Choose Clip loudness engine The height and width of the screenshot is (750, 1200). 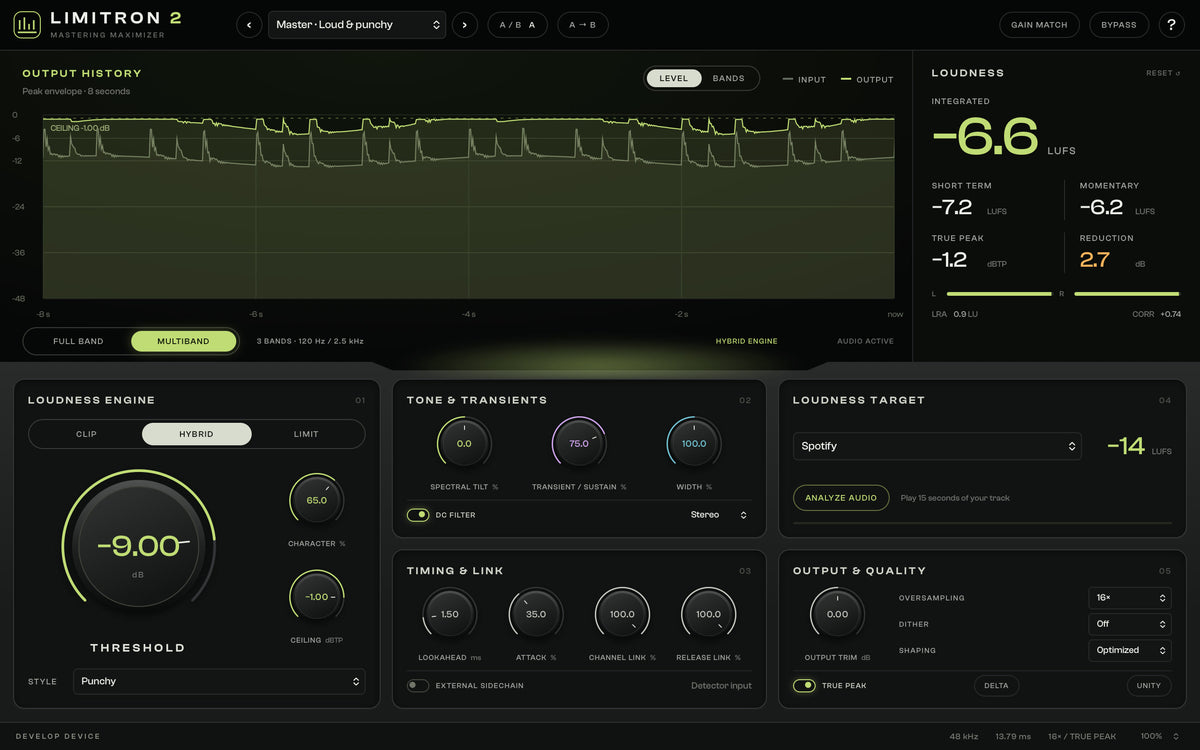pos(87,434)
